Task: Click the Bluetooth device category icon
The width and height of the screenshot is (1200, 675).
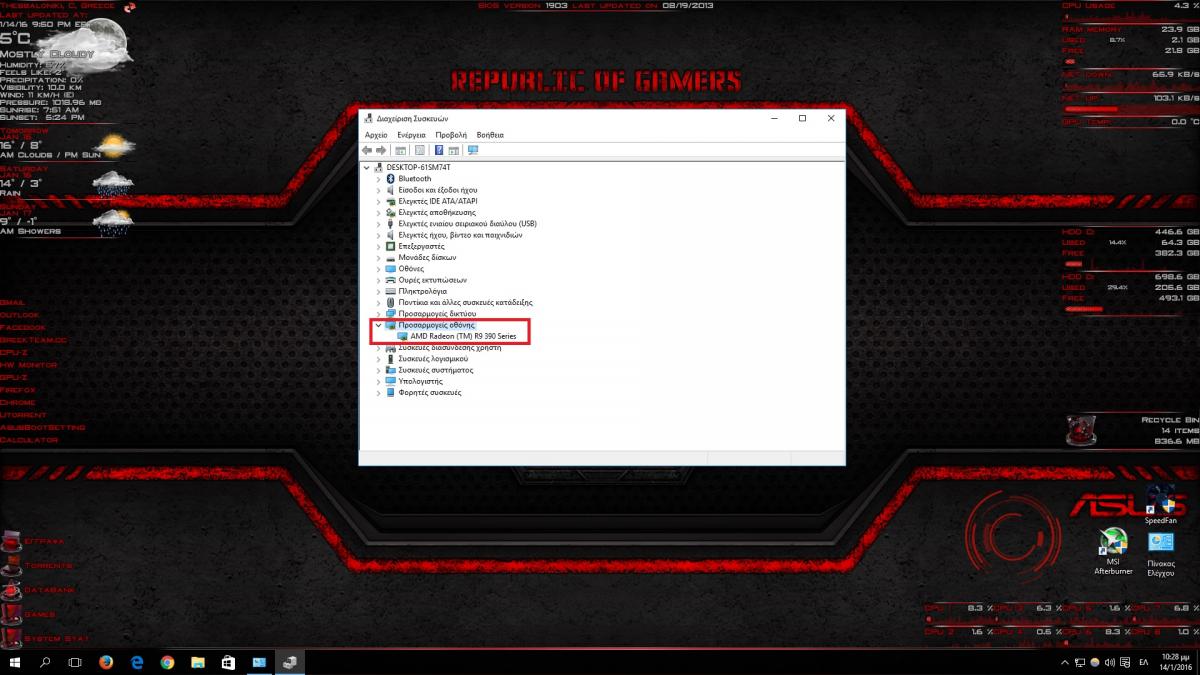Action: click(391, 178)
